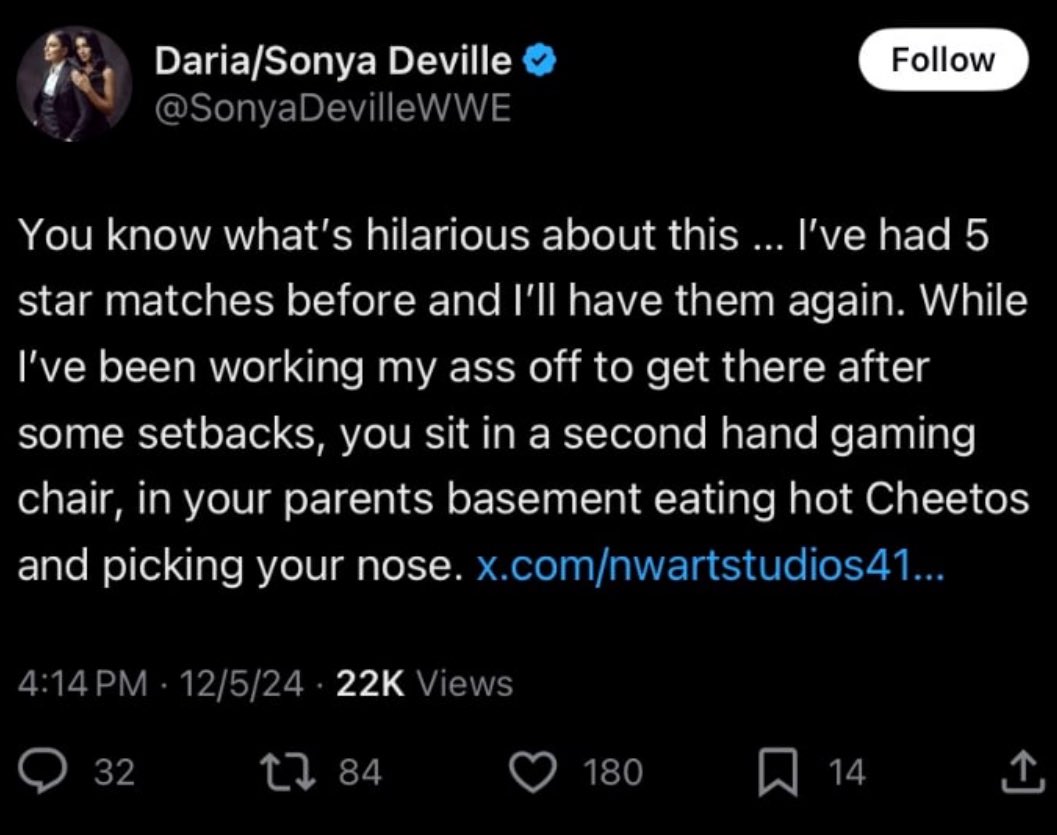Click the 14 bookmarks count
Image resolution: width=1057 pixels, height=835 pixels.
pos(846,772)
